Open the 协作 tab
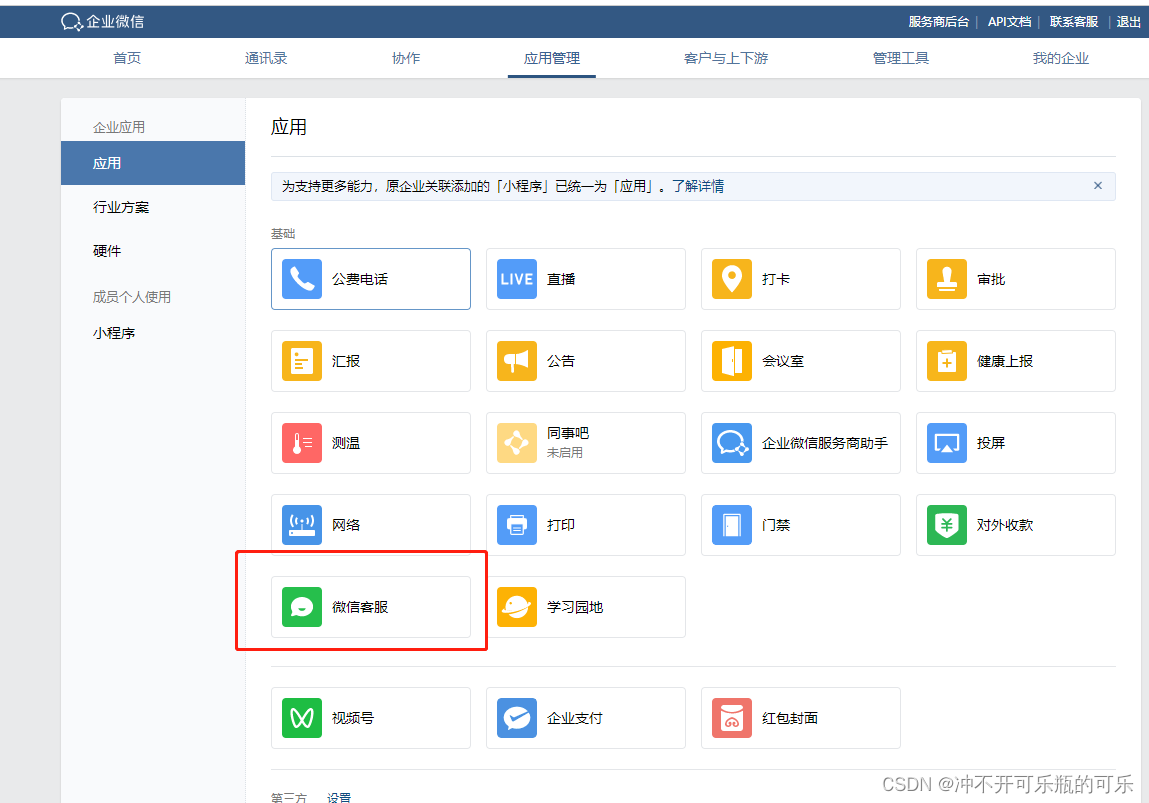This screenshot has width=1149, height=803. (x=406, y=58)
